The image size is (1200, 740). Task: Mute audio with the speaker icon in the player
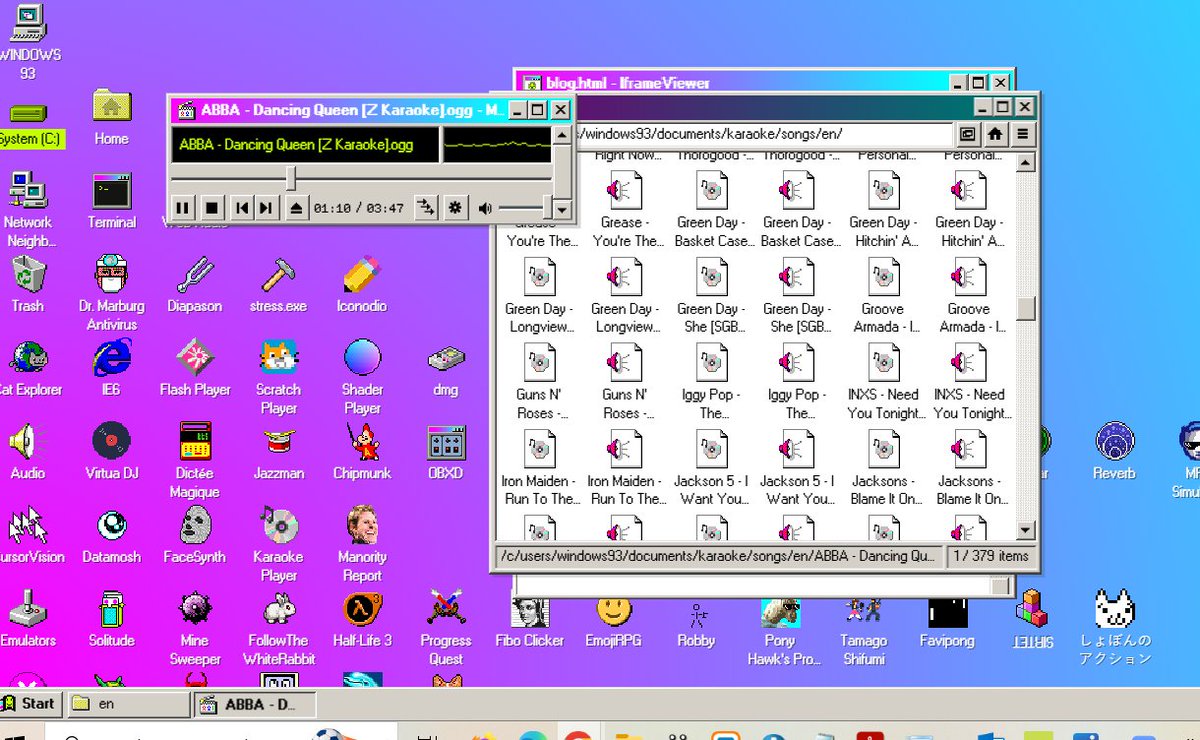point(485,208)
